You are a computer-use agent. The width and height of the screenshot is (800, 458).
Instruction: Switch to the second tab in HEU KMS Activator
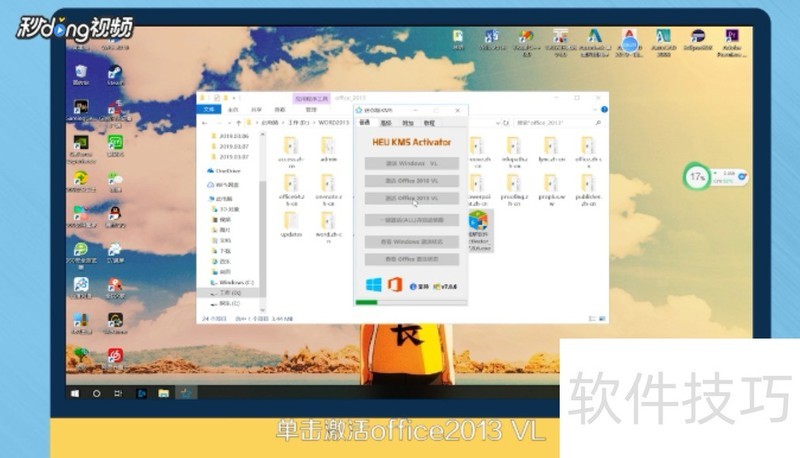(386, 123)
